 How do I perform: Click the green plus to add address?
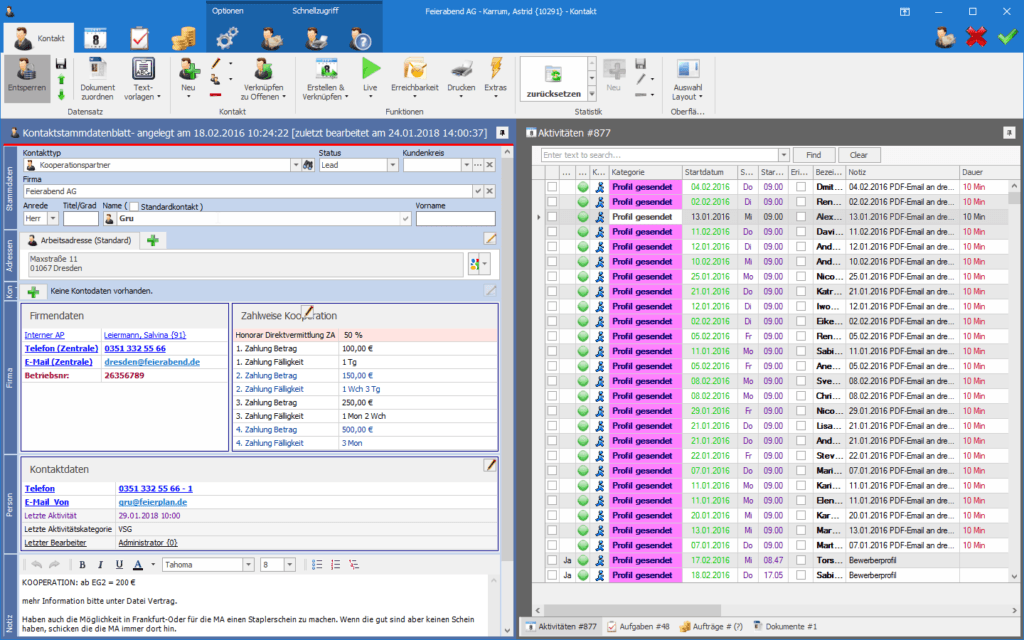click(x=153, y=240)
